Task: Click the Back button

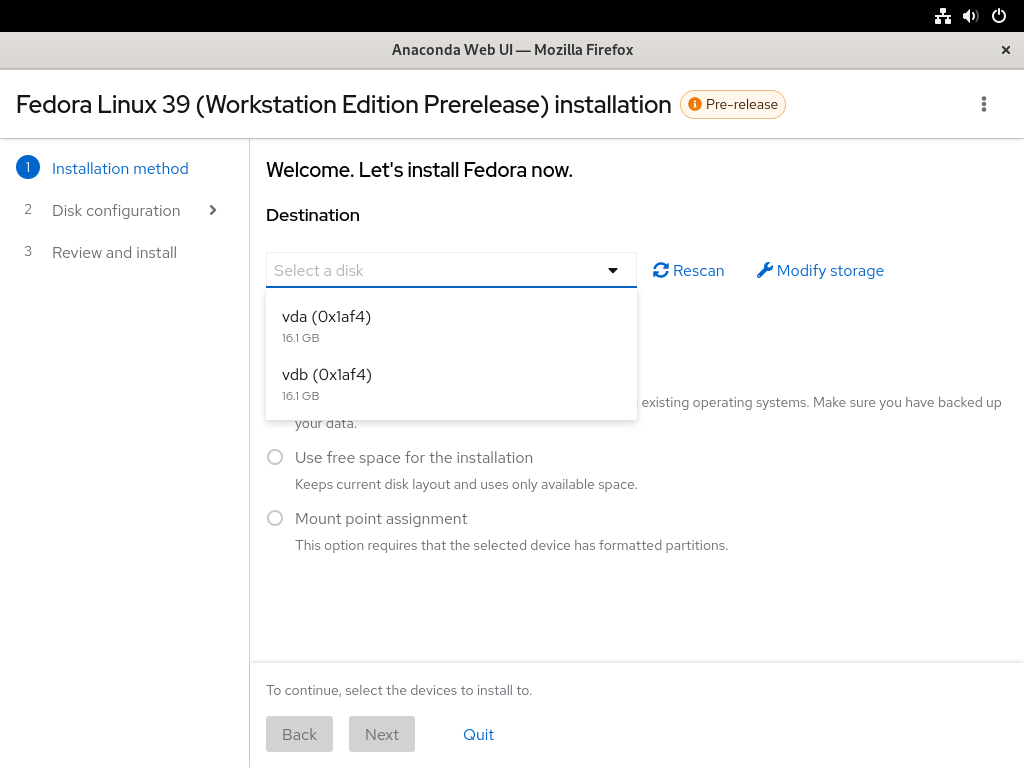Action: pos(300,734)
